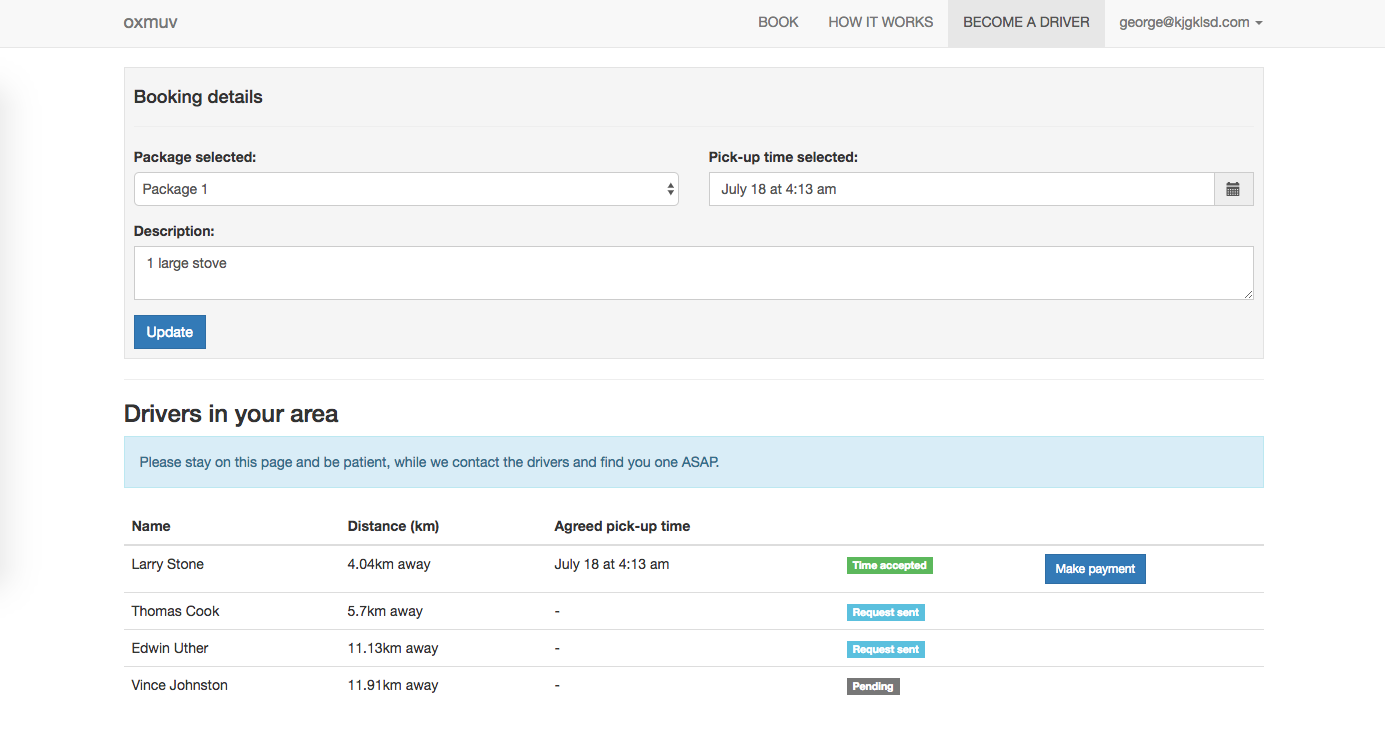Open the george@kjgklsd.com account menu
Screen dimensions: 1385x730
(1190, 22)
